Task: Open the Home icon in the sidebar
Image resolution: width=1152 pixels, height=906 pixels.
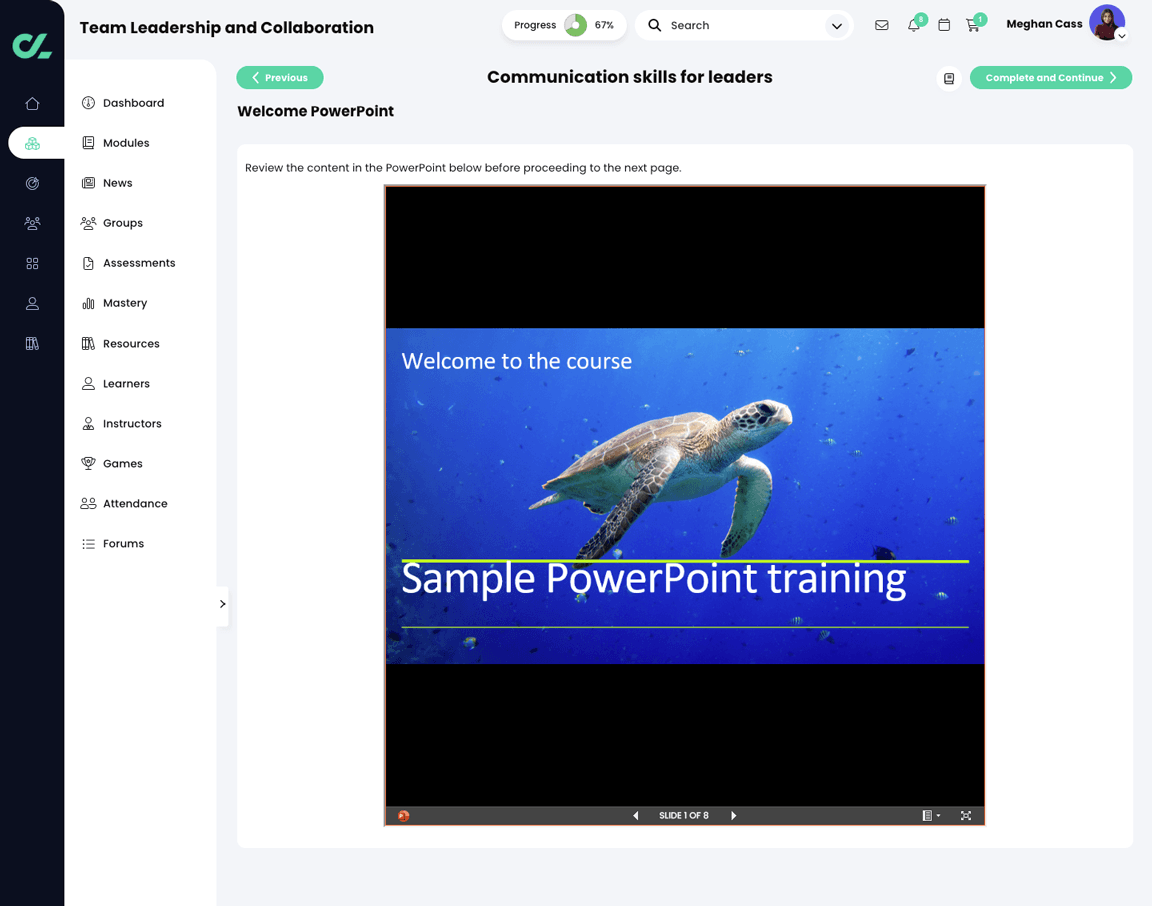Action: click(x=32, y=103)
